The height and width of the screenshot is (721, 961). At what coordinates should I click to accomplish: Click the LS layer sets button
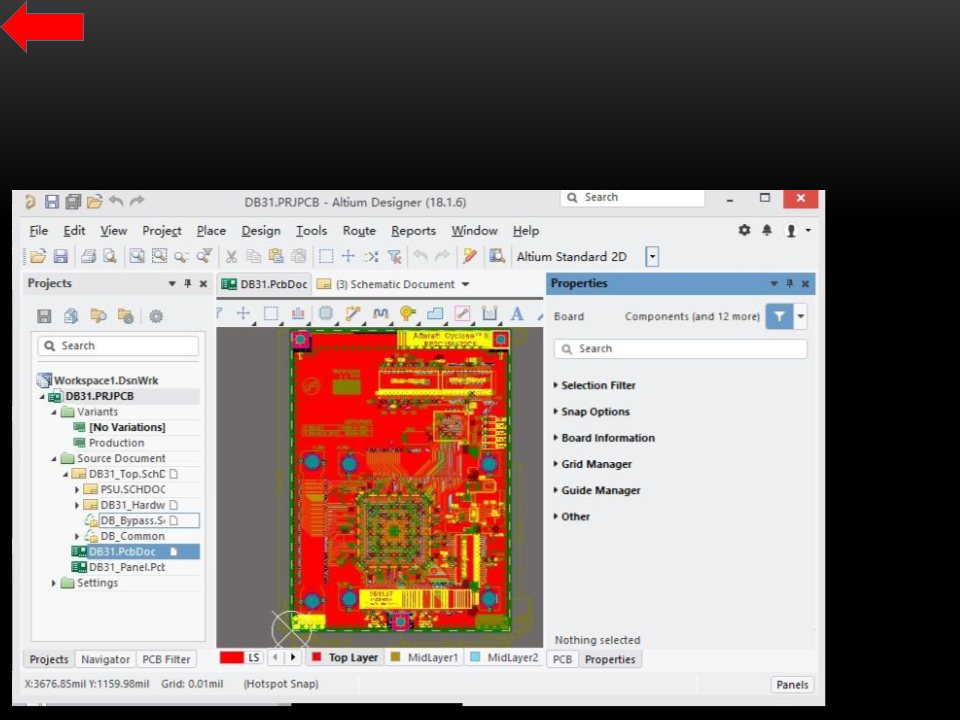[x=254, y=657]
